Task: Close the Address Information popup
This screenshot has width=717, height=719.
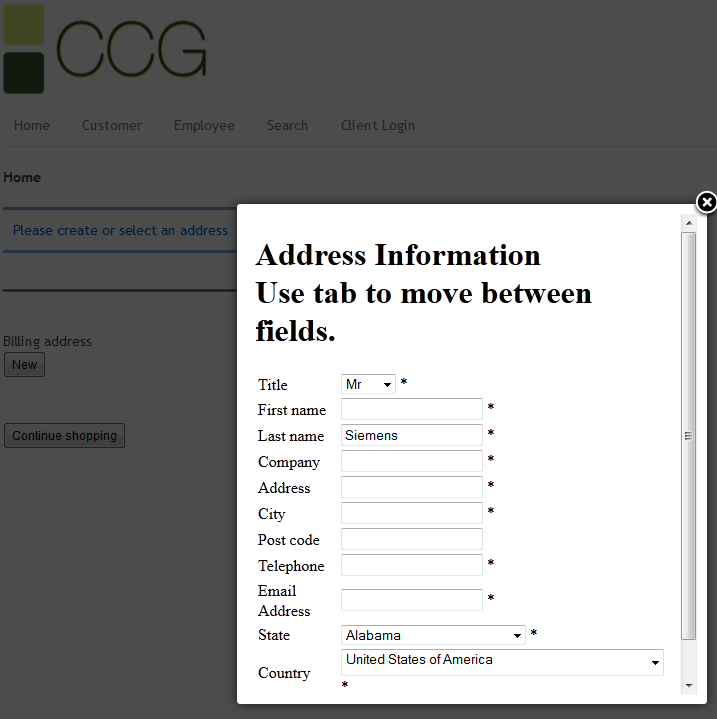Action: tap(706, 202)
